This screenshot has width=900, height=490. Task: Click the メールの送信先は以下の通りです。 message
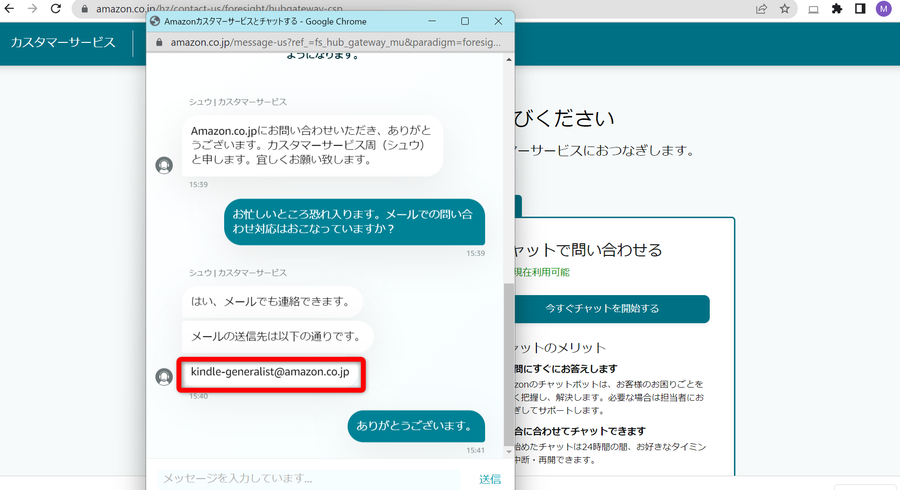pos(277,336)
